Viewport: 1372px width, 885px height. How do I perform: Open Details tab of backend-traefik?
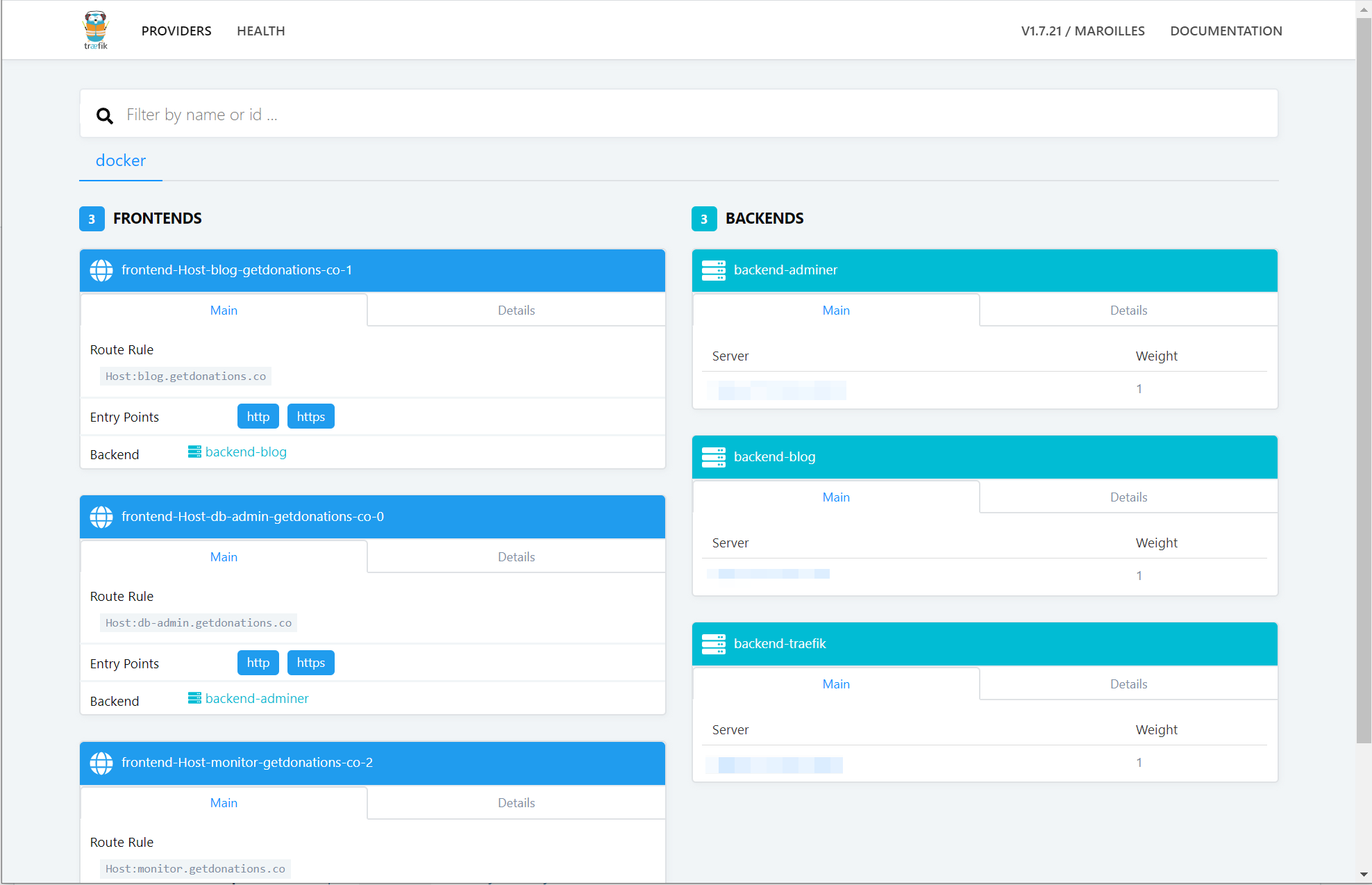click(1129, 684)
